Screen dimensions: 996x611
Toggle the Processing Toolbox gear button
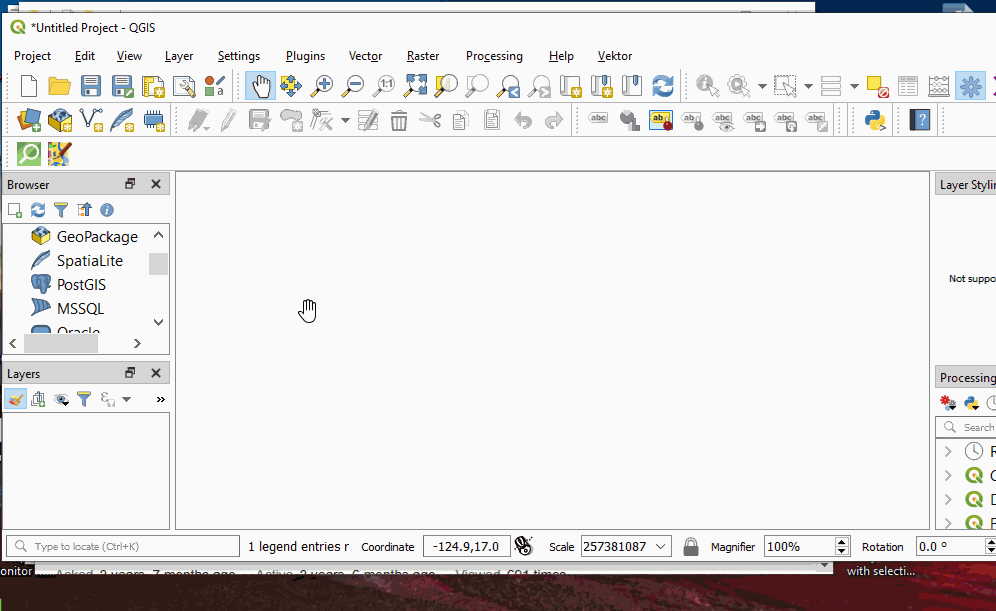970,86
